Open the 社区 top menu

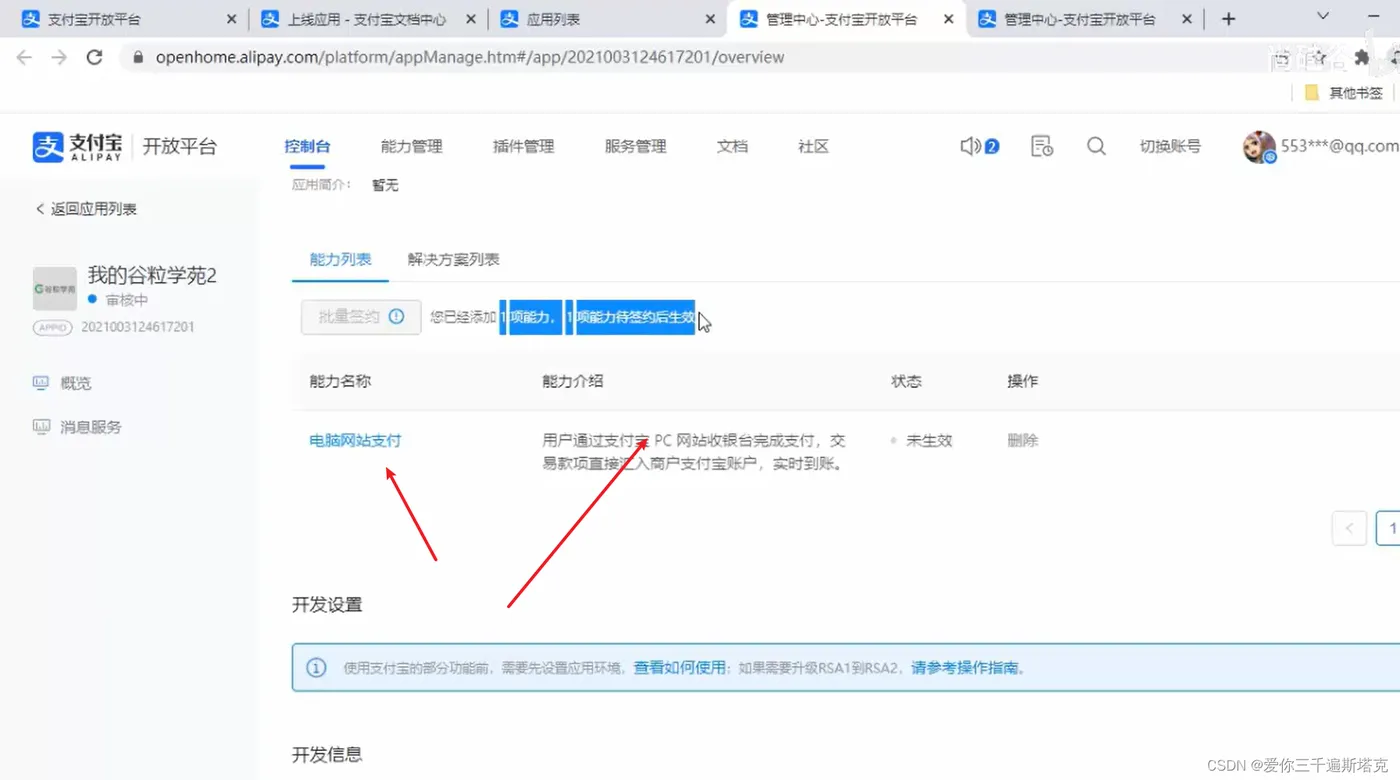[813, 146]
